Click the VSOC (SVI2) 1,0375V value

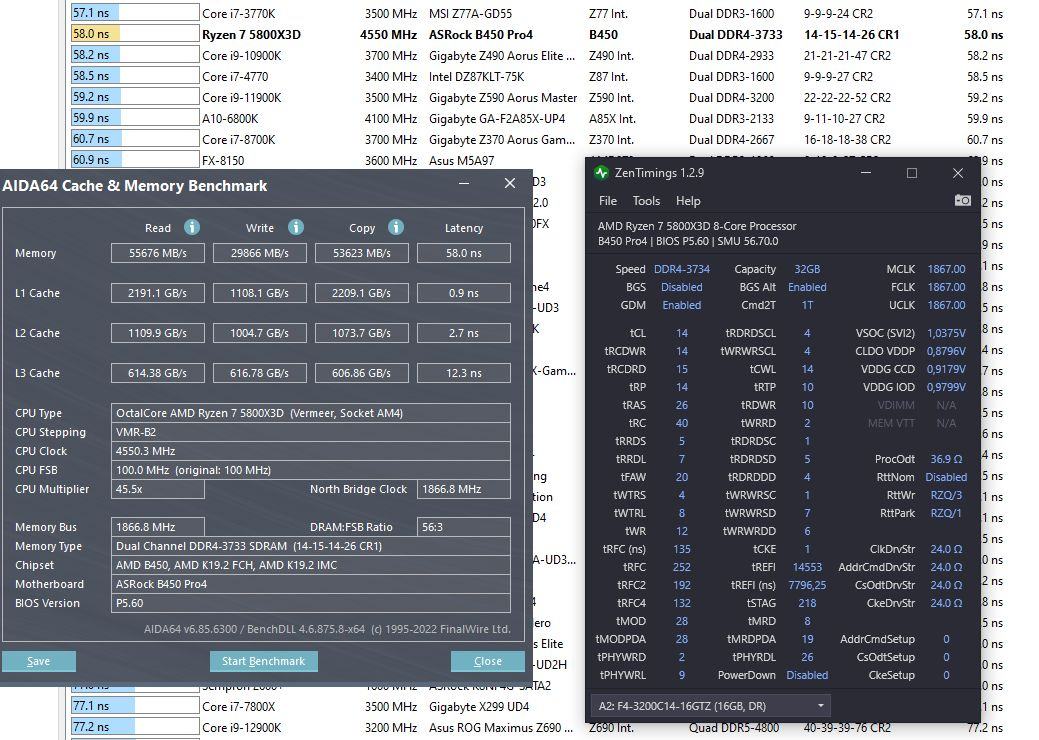[946, 333]
